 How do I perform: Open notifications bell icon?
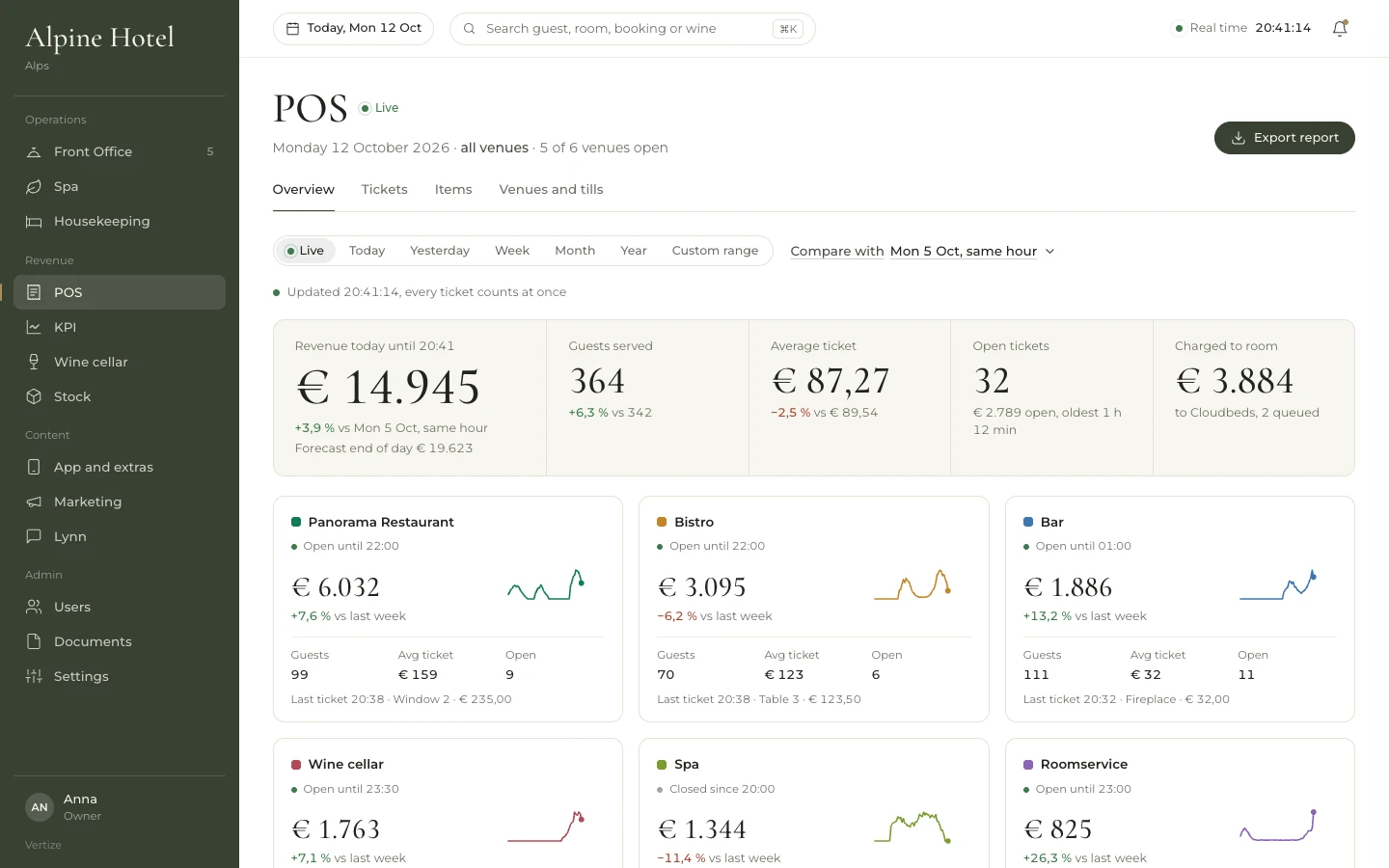pos(1340,28)
